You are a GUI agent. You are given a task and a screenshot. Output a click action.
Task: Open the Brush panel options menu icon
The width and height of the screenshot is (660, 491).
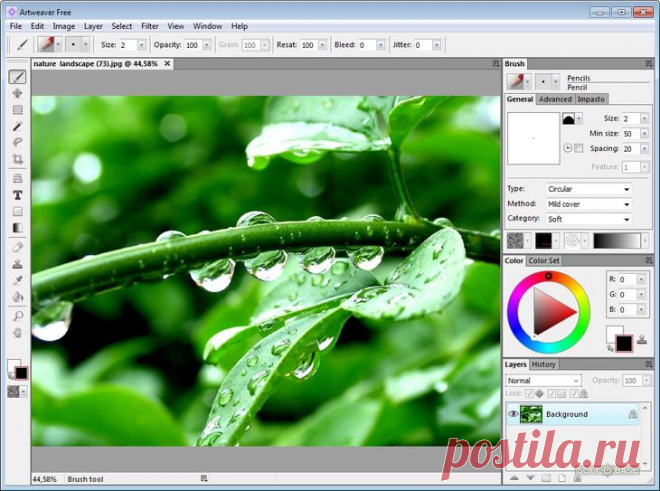tap(649, 64)
